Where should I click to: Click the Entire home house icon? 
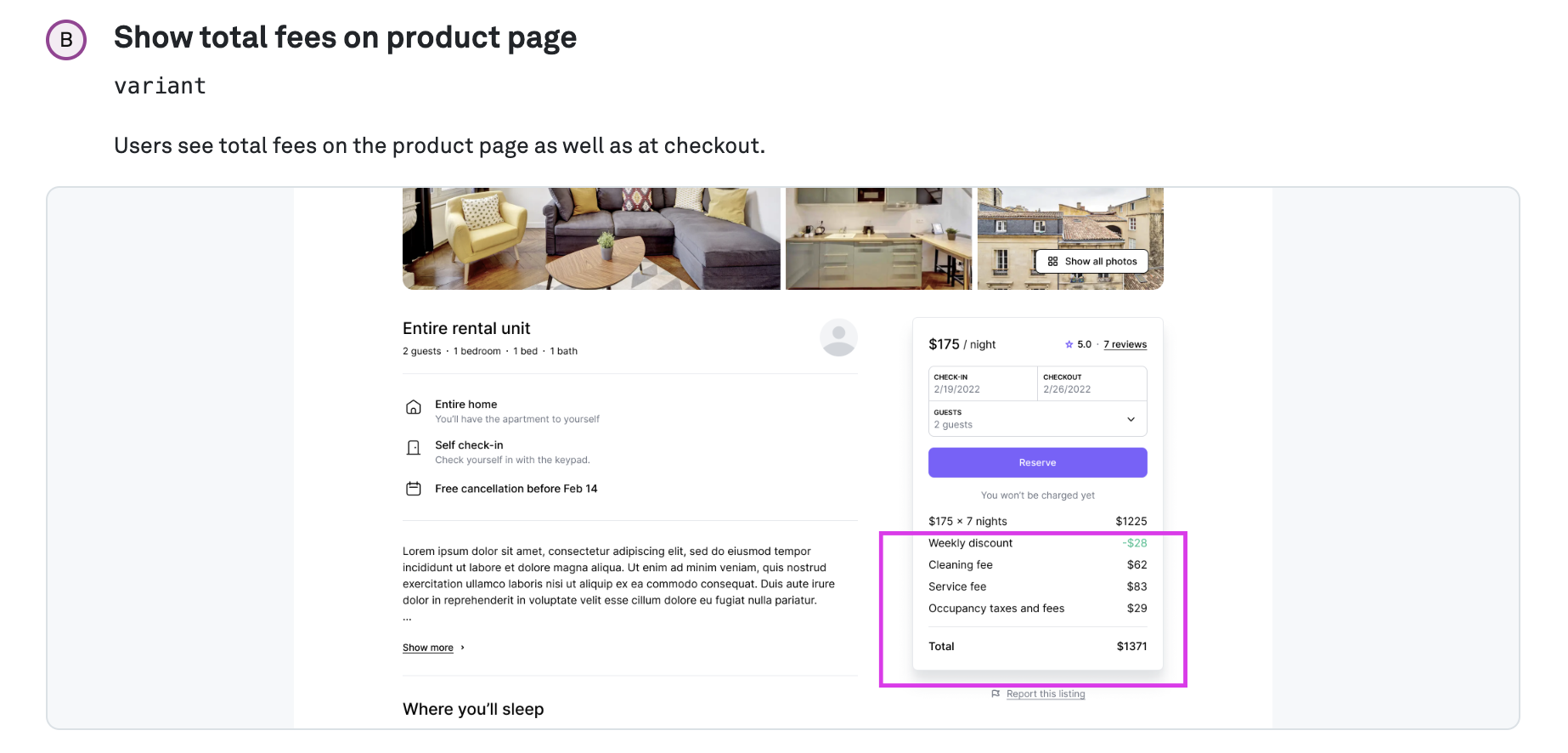(x=414, y=407)
